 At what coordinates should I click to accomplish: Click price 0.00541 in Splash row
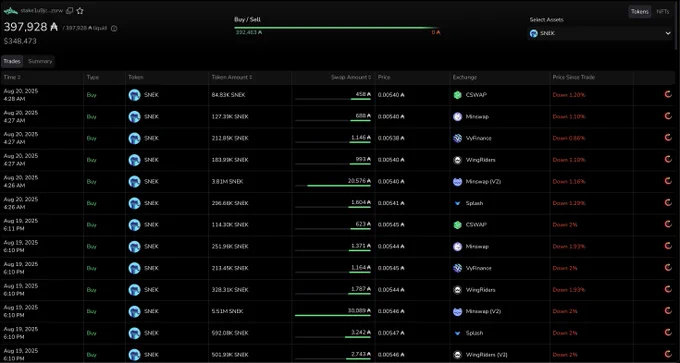[x=391, y=203]
